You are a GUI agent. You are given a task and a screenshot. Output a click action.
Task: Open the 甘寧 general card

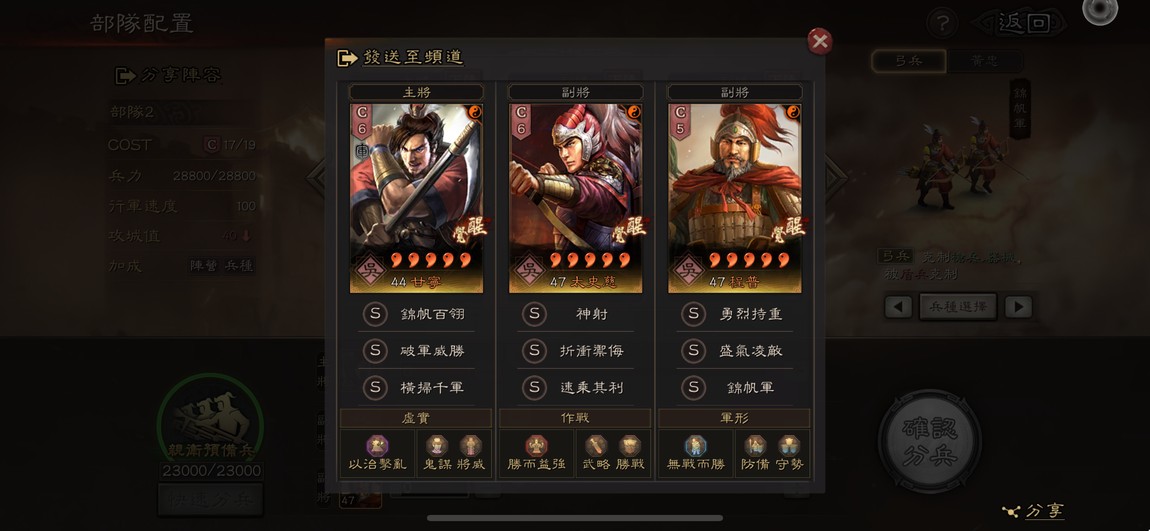(417, 198)
